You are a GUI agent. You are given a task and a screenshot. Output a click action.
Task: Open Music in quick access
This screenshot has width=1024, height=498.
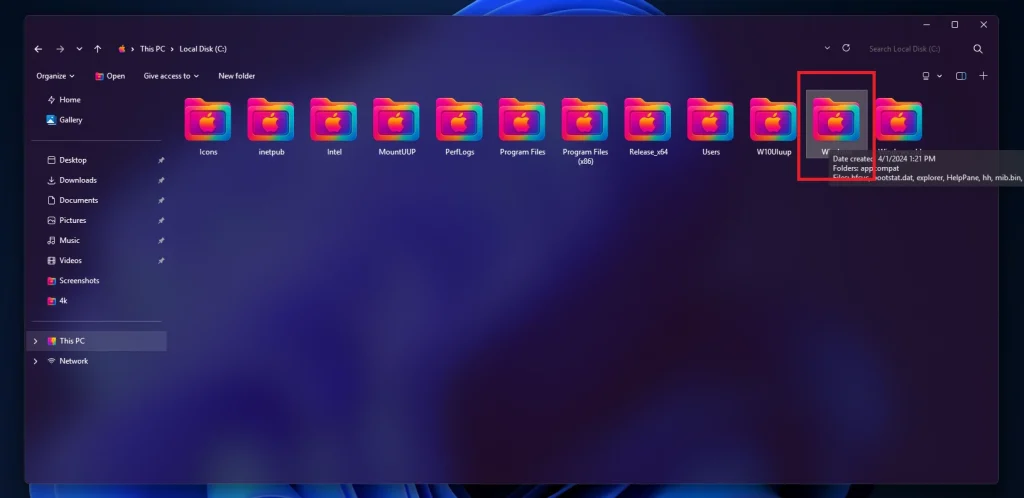tap(63, 241)
